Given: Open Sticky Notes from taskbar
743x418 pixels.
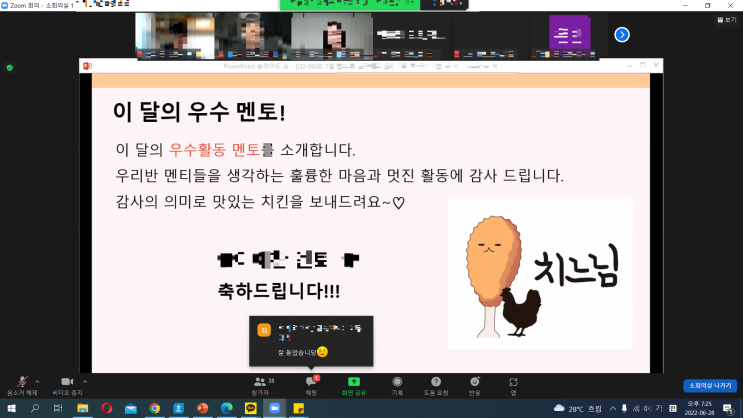Looking at the screenshot, I should point(299,408).
